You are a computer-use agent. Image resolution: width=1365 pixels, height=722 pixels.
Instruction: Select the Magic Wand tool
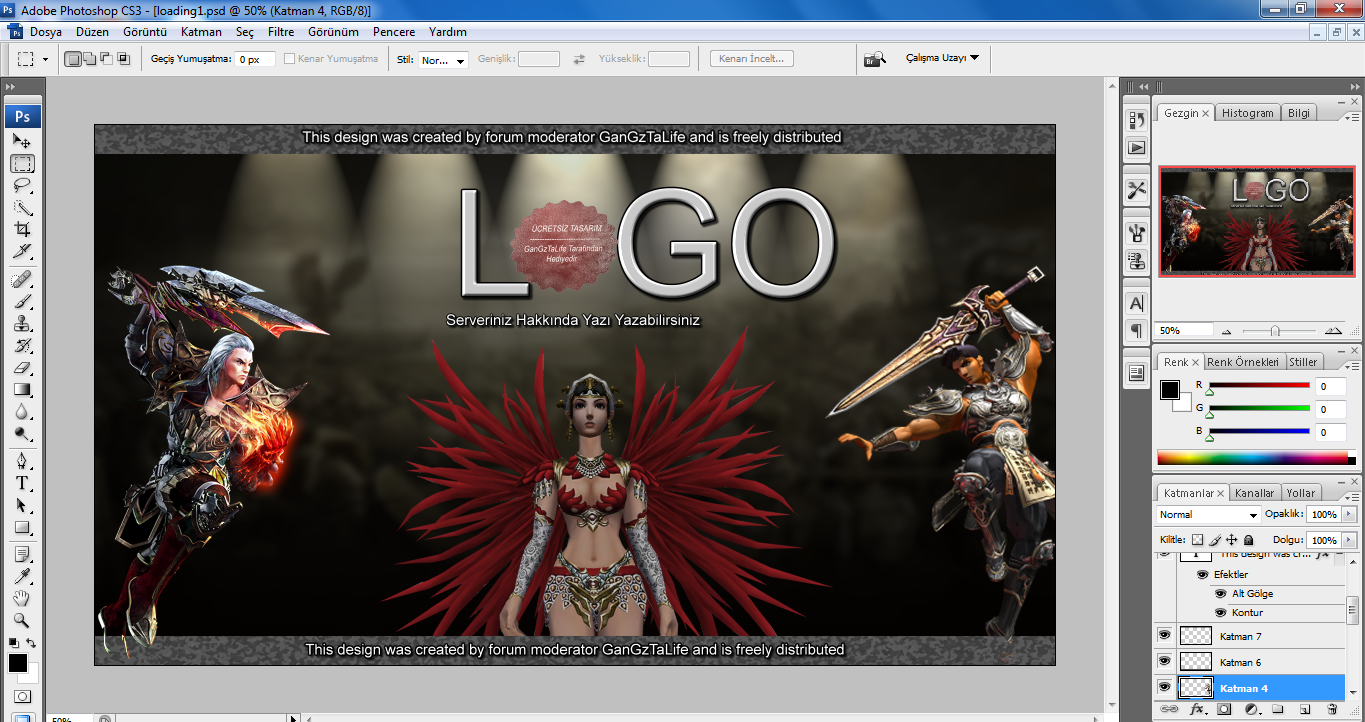(x=22, y=208)
